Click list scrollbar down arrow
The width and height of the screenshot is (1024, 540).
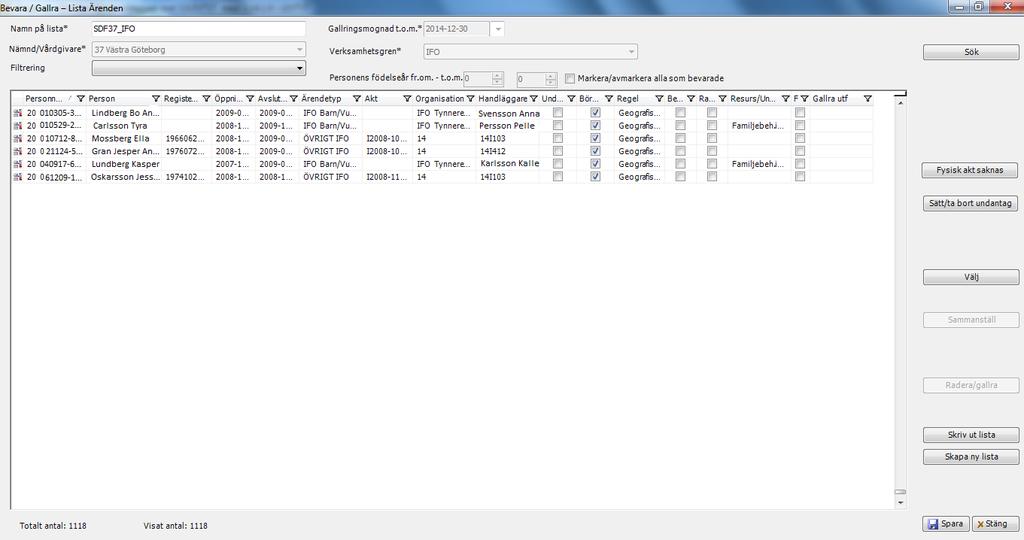(901, 503)
